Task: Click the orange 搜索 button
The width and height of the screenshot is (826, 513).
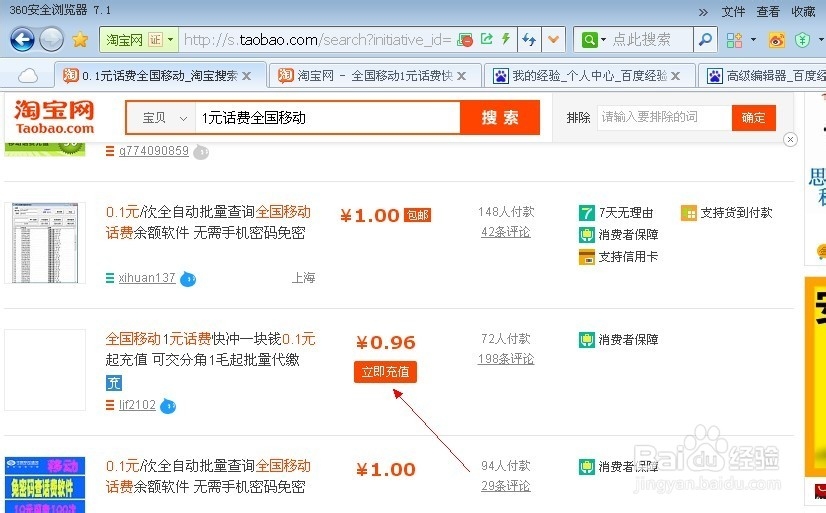Action: coord(500,117)
